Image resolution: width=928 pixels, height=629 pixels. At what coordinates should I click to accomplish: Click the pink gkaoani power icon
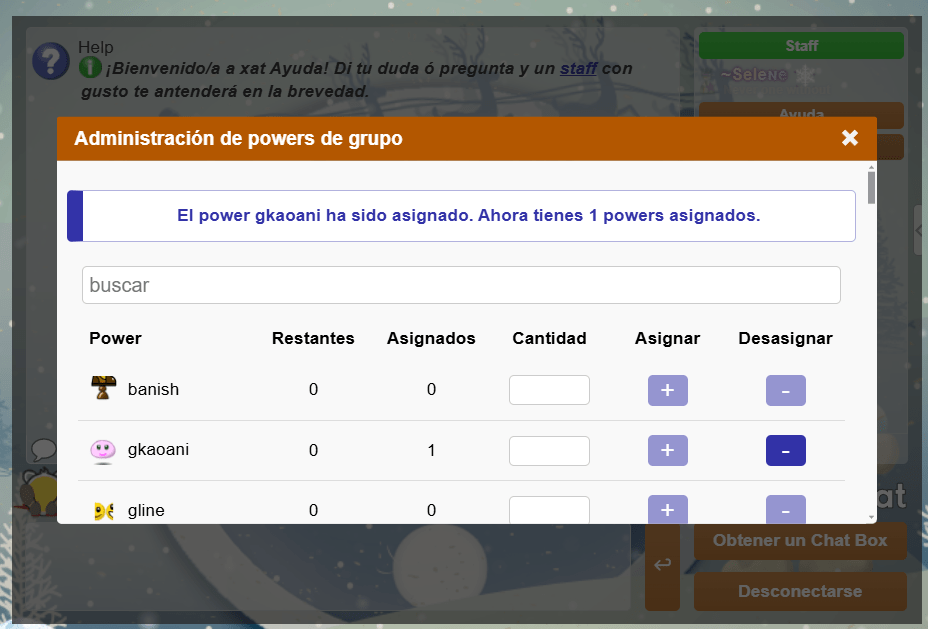103,450
